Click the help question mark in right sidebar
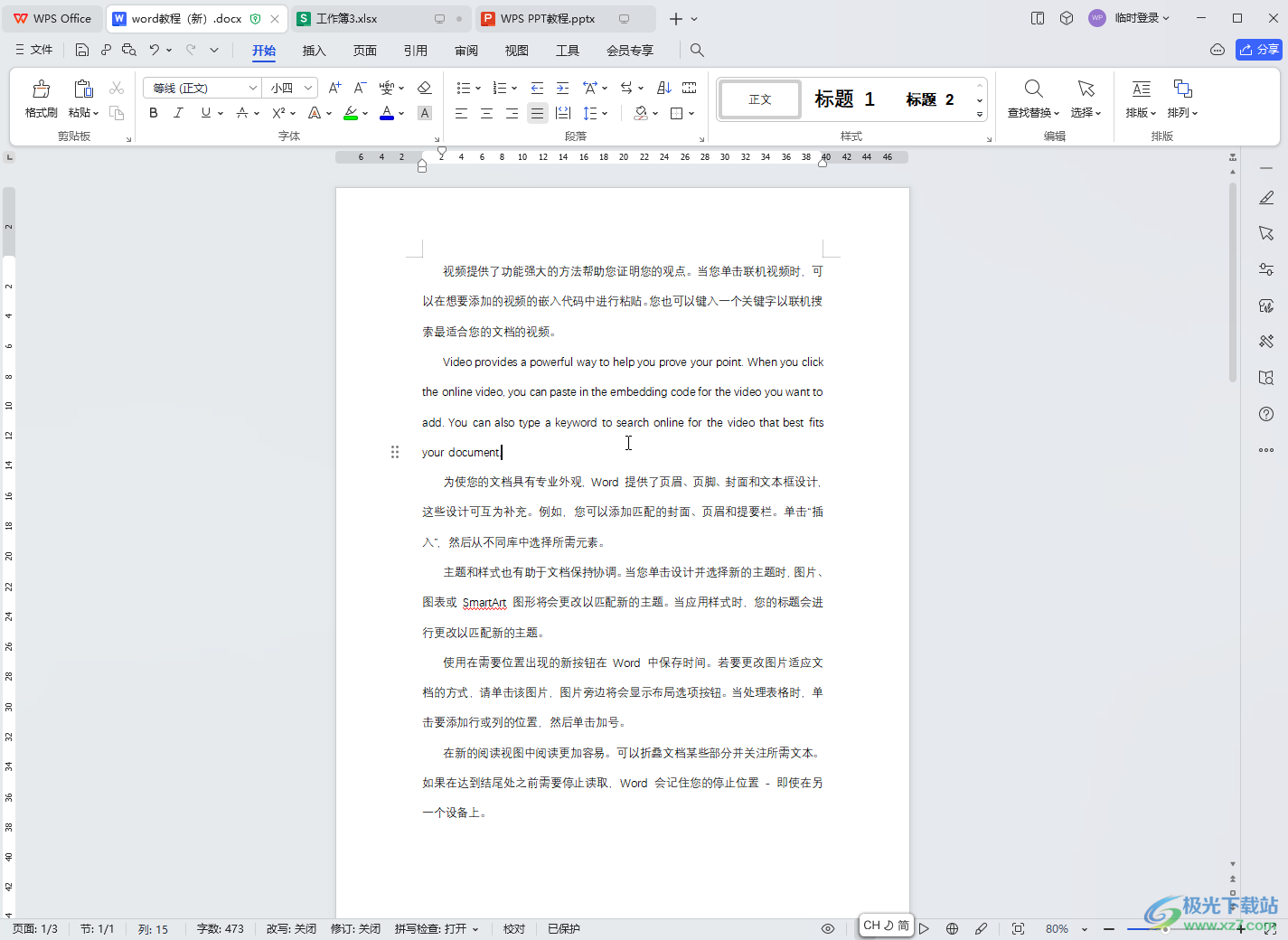The width and height of the screenshot is (1288, 940). tap(1266, 414)
